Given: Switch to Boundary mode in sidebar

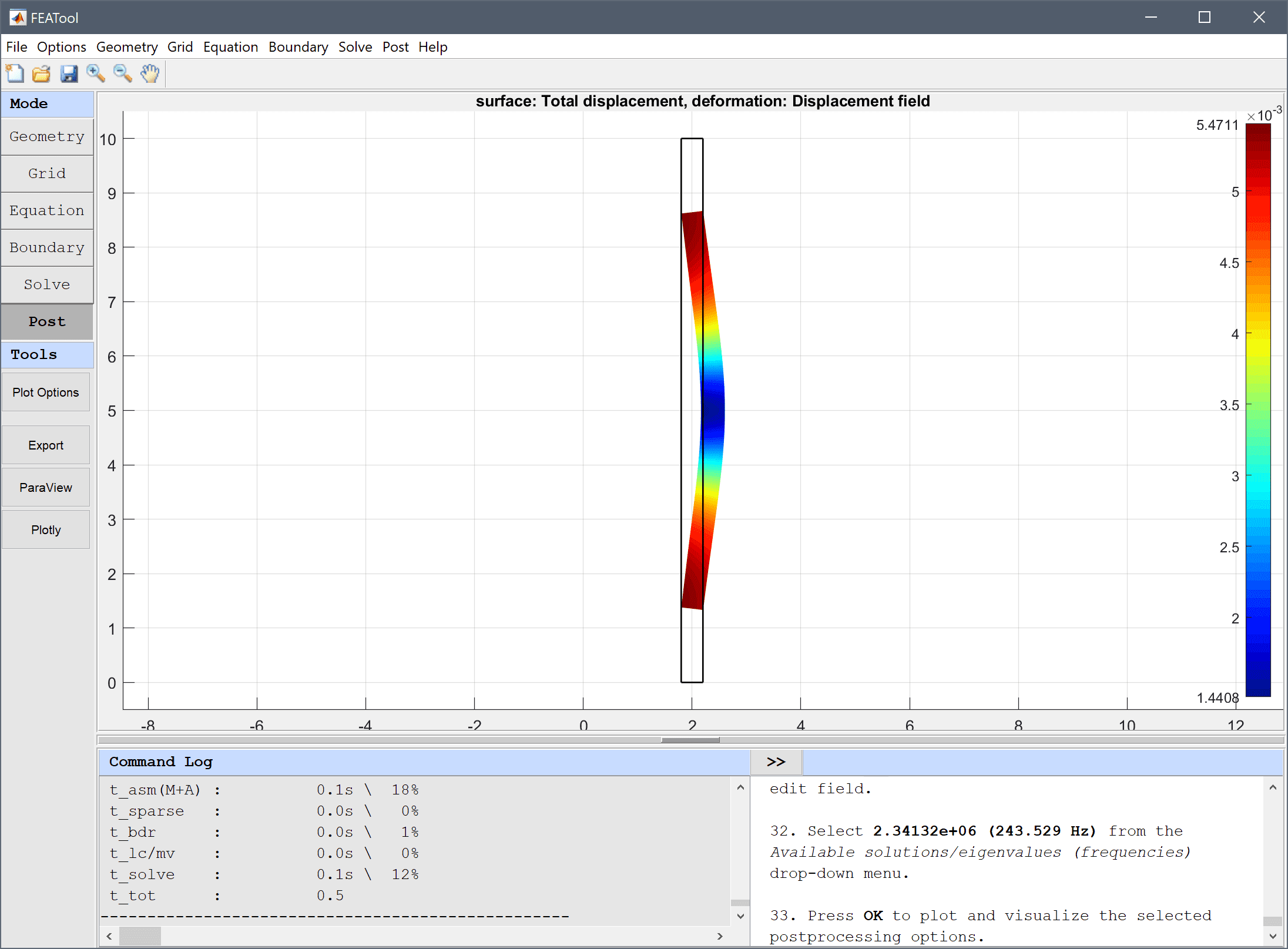Looking at the screenshot, I should 47,248.
